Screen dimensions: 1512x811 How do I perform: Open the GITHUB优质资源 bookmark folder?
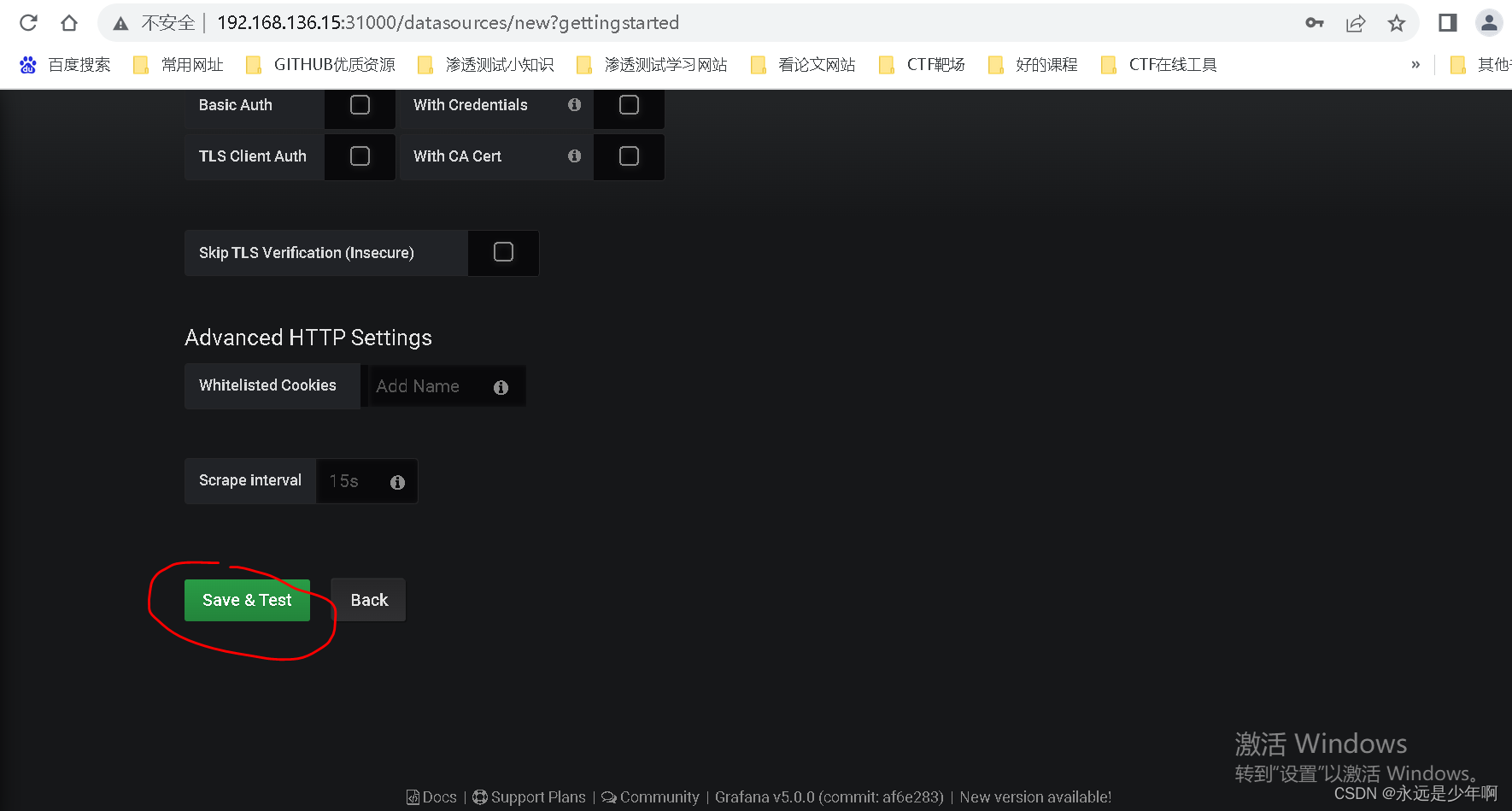pos(320,65)
